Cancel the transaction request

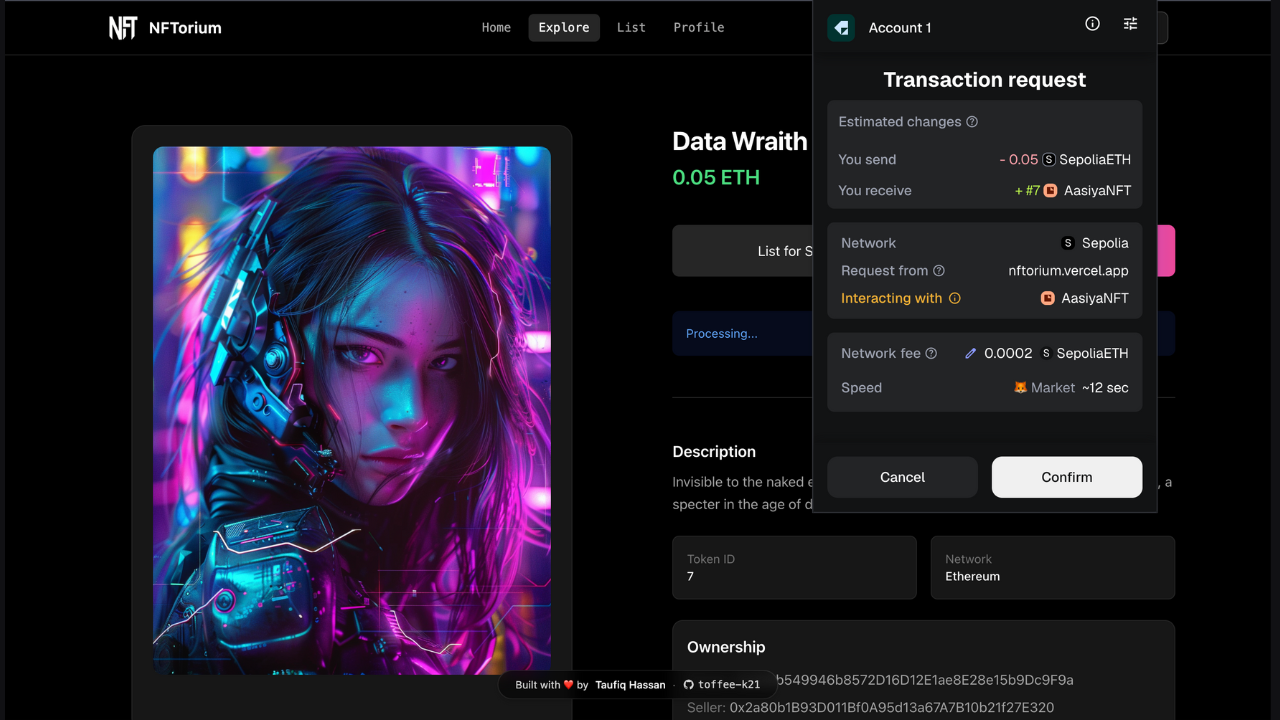click(902, 477)
